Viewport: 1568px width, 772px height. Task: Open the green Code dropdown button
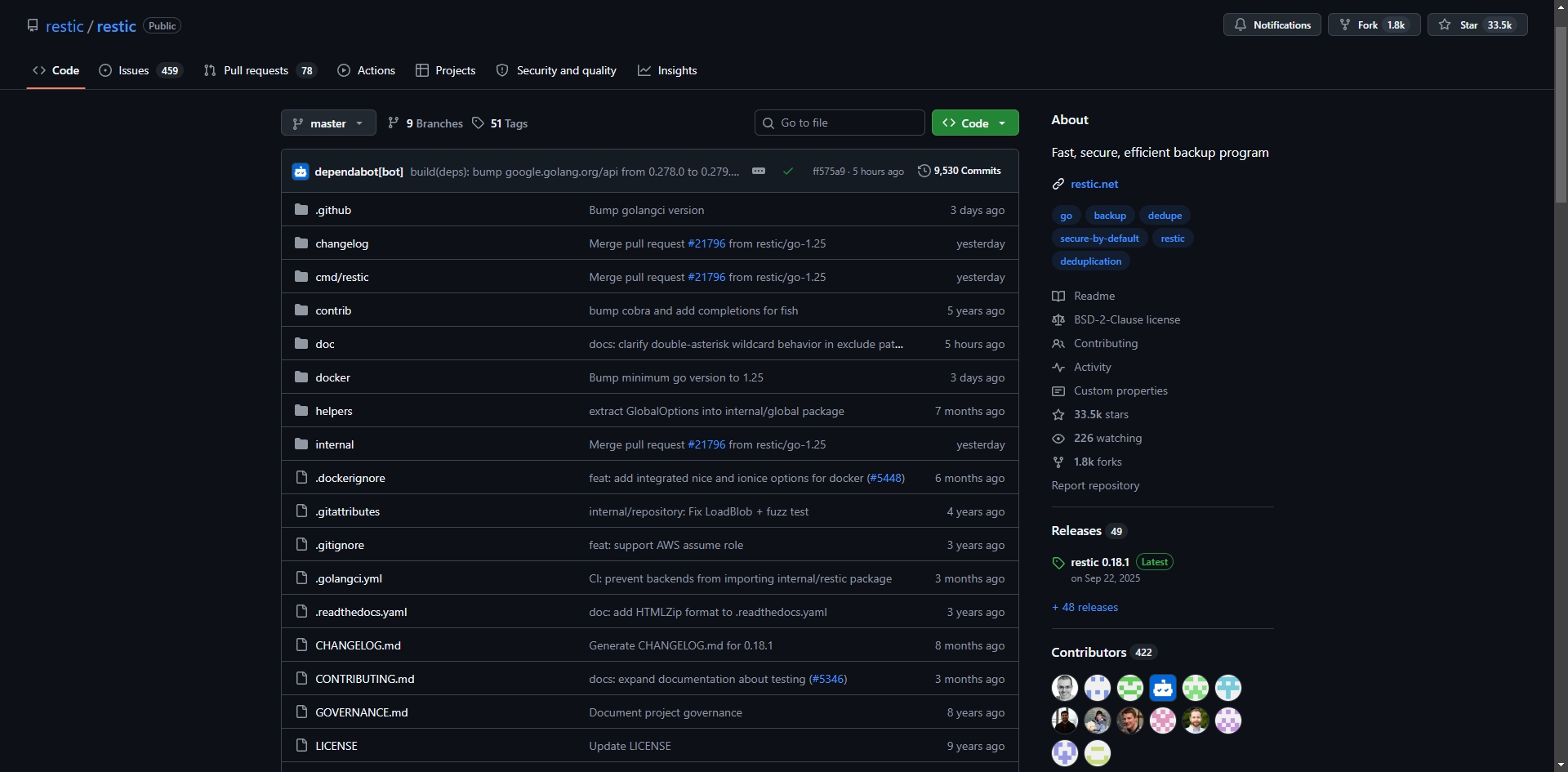click(975, 123)
